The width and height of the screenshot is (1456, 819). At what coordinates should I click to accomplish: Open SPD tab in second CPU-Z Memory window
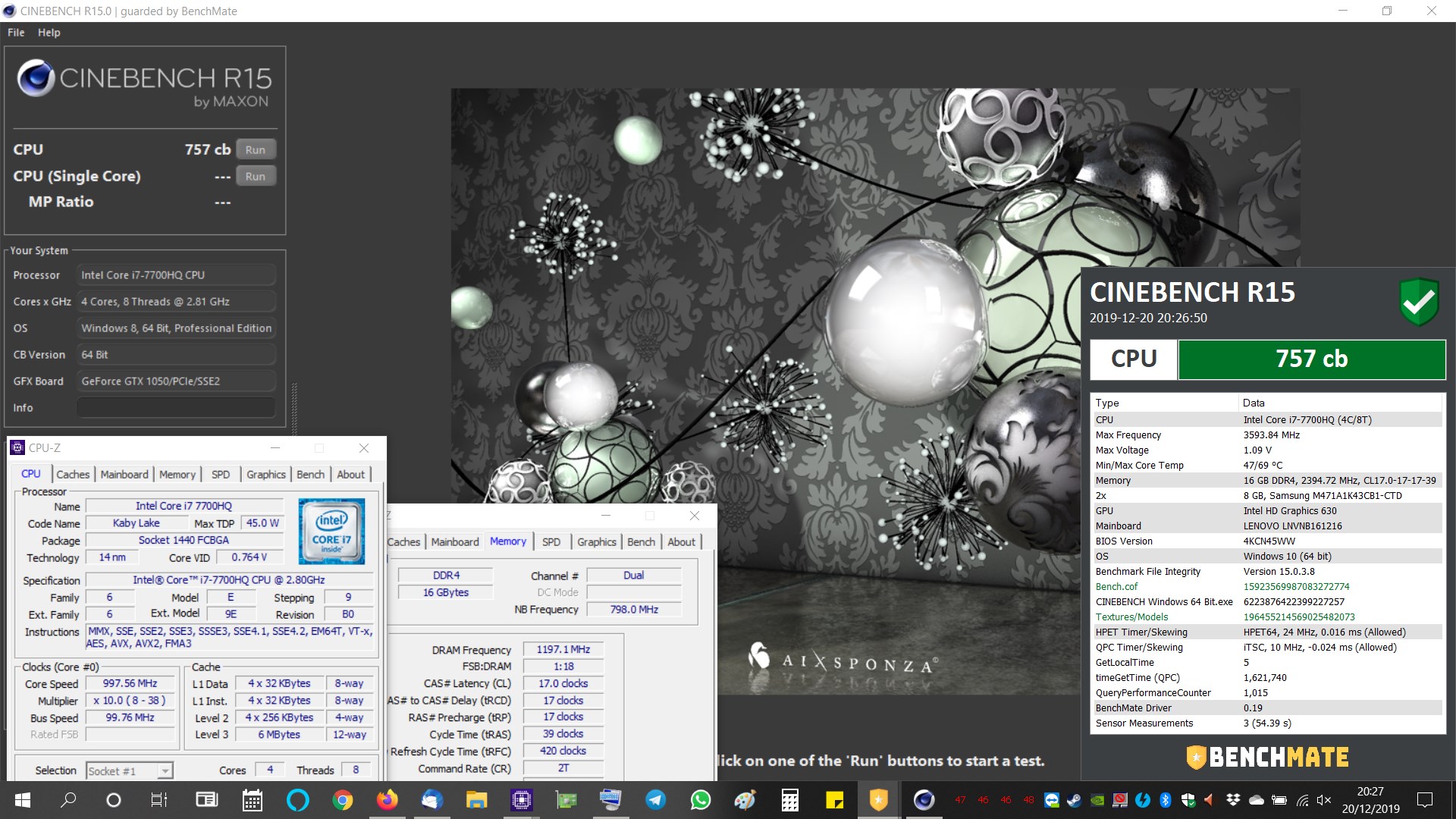tap(551, 542)
